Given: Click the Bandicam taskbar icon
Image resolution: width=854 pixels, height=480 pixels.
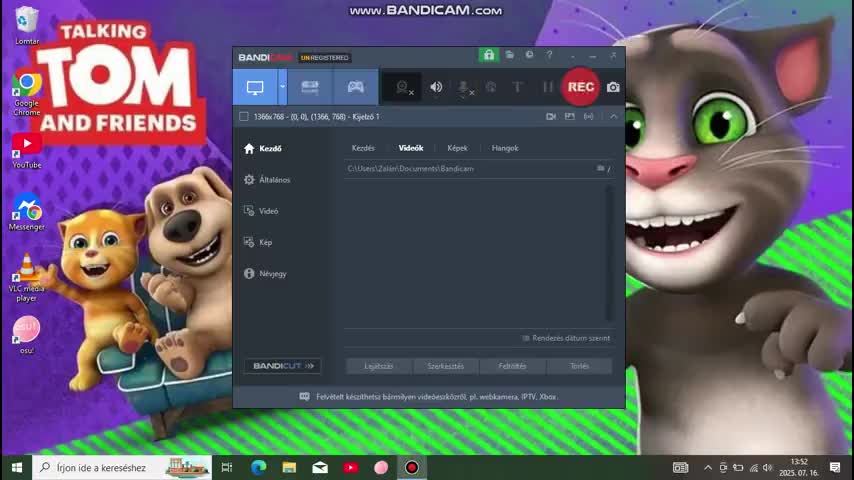Looking at the screenshot, I should [x=412, y=467].
